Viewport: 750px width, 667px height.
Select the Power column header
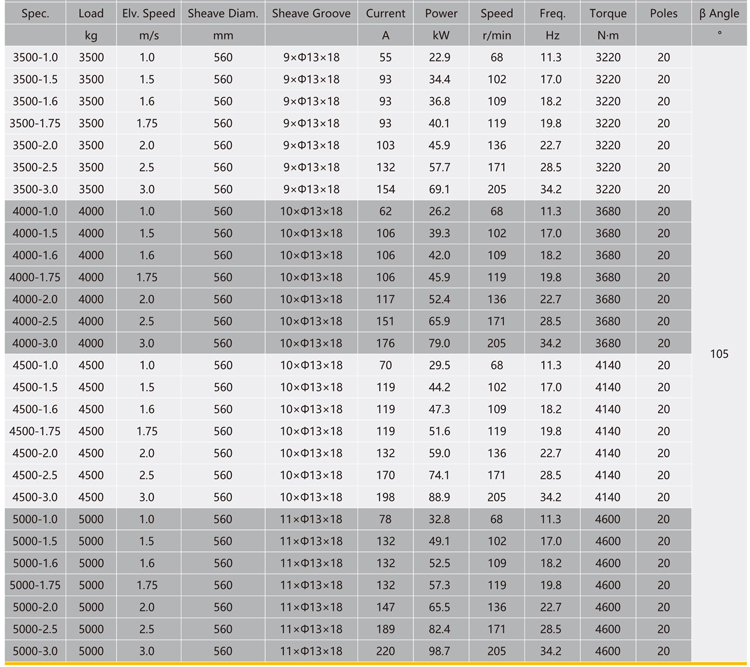pyautogui.click(x=441, y=14)
